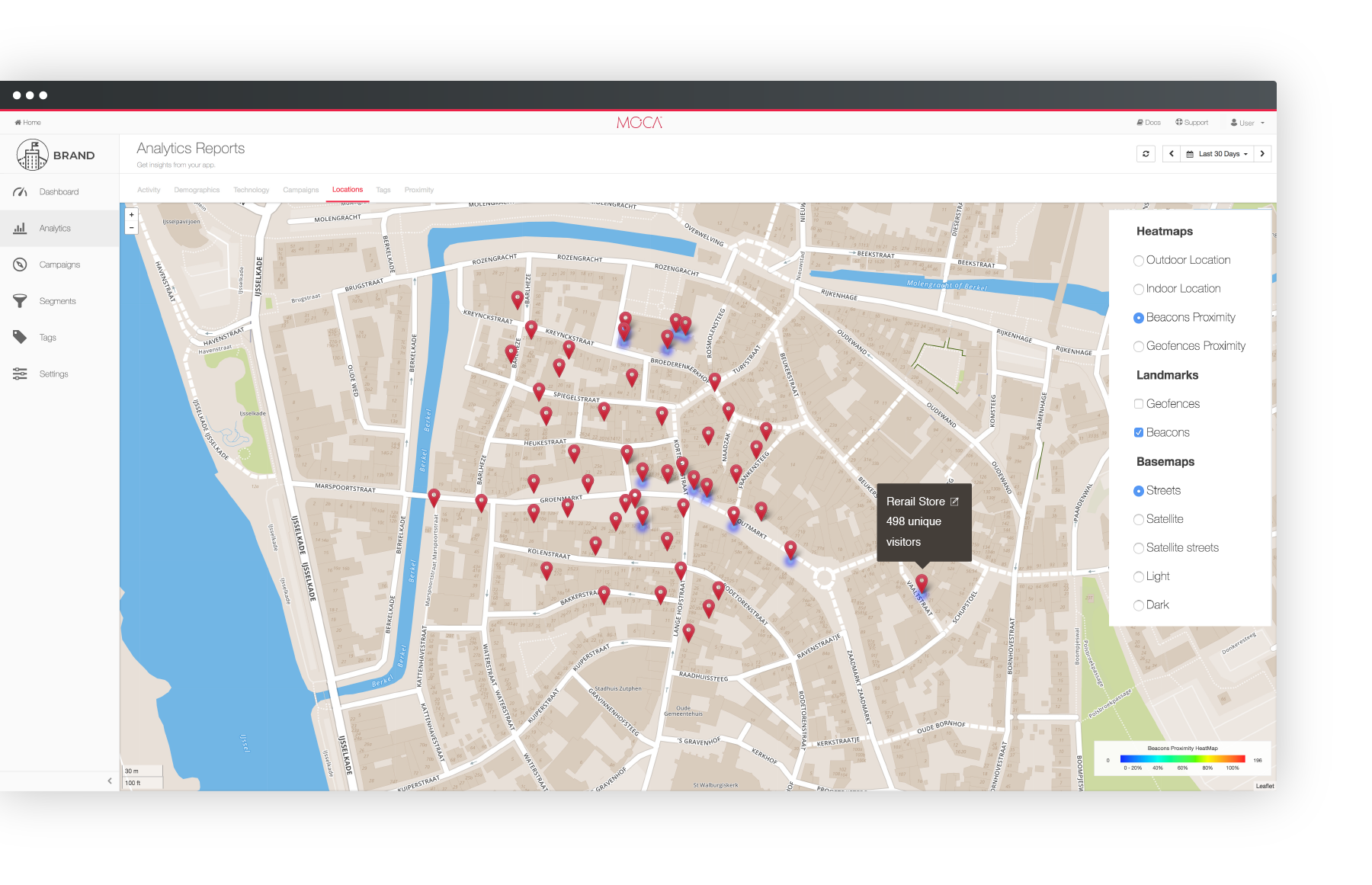Open Docs from top bar
The height and width of the screenshot is (885, 1372).
click(1149, 122)
